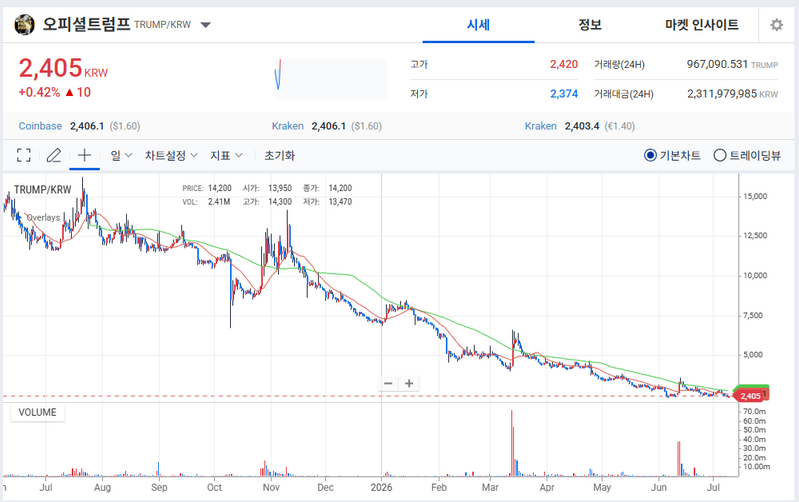Click the Overlays label on chart
The image size is (799, 502).
click(43, 218)
